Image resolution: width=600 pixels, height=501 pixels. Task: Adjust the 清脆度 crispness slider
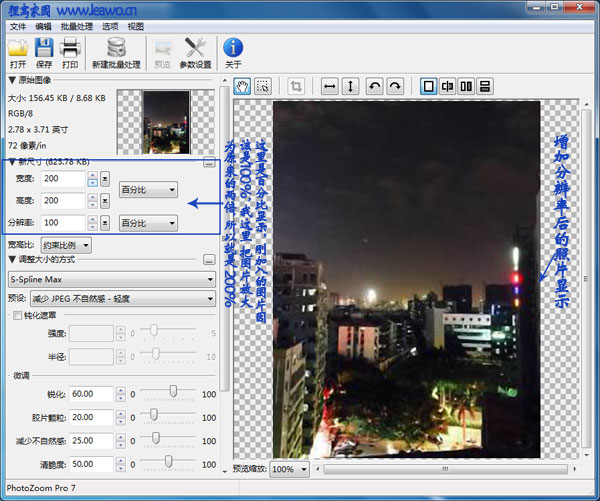point(168,461)
